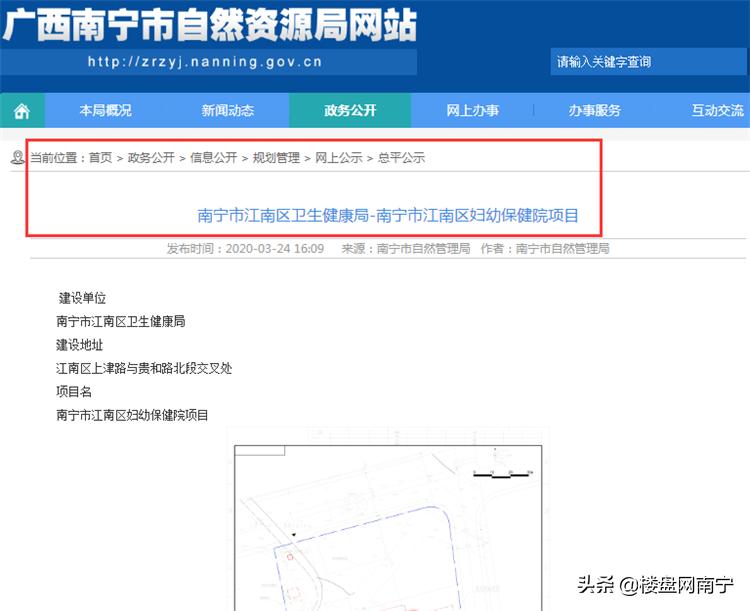Image resolution: width=750 pixels, height=611 pixels.
Task: Click the home icon in navigation bar
Action: tap(22, 111)
